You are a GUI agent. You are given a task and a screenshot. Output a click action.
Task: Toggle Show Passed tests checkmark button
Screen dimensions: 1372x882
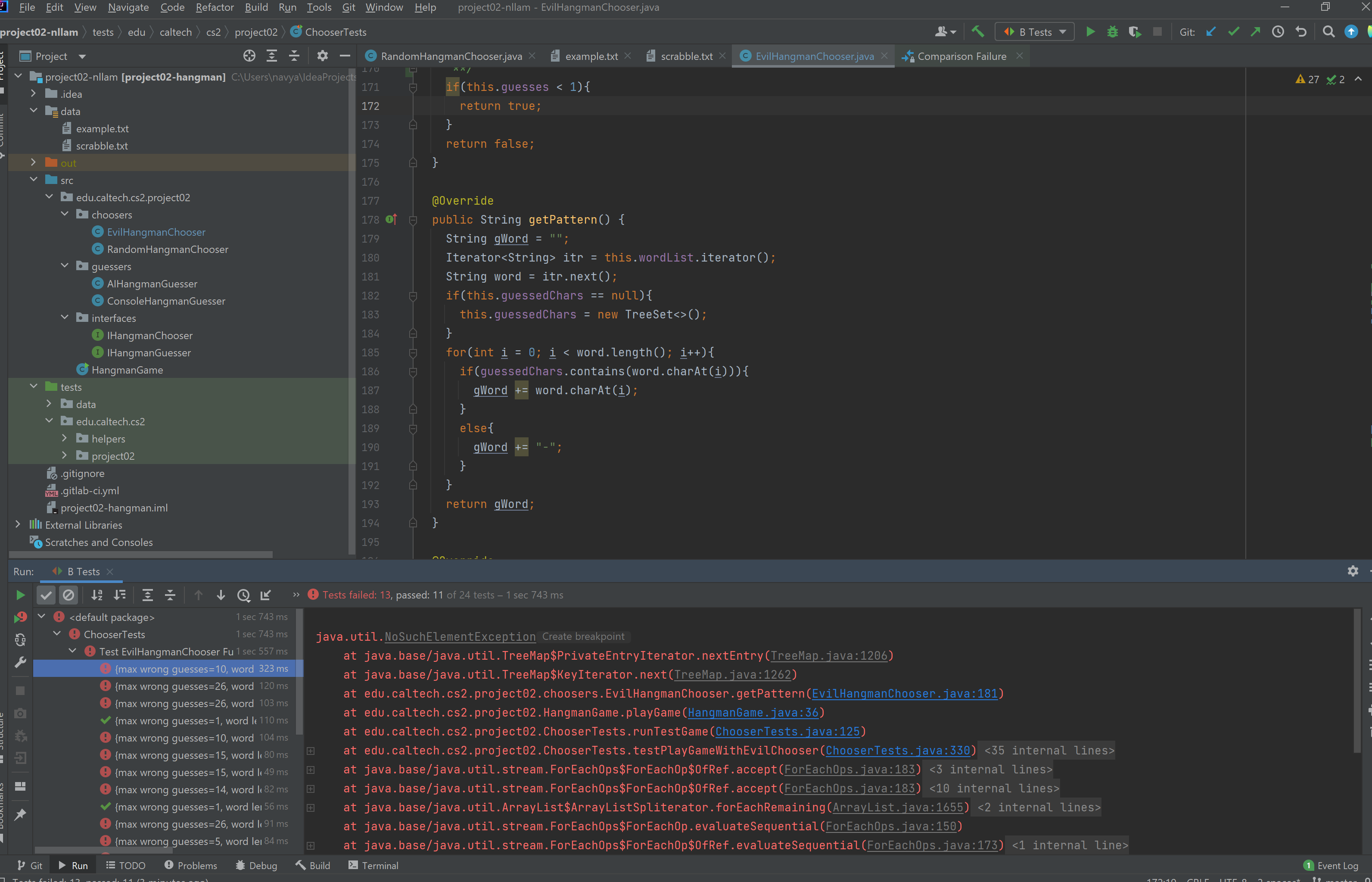(x=46, y=595)
